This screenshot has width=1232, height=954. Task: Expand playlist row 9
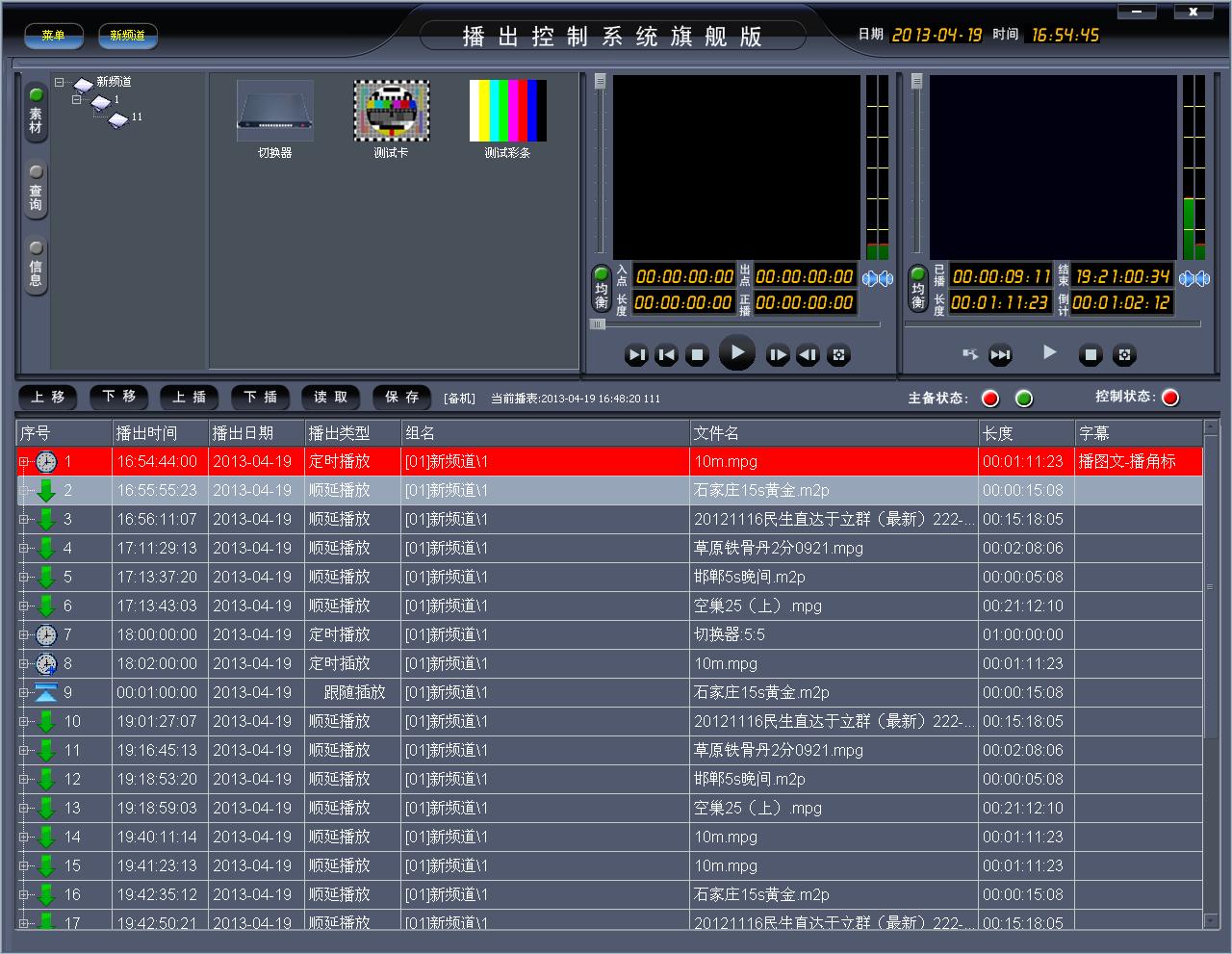pos(24,693)
